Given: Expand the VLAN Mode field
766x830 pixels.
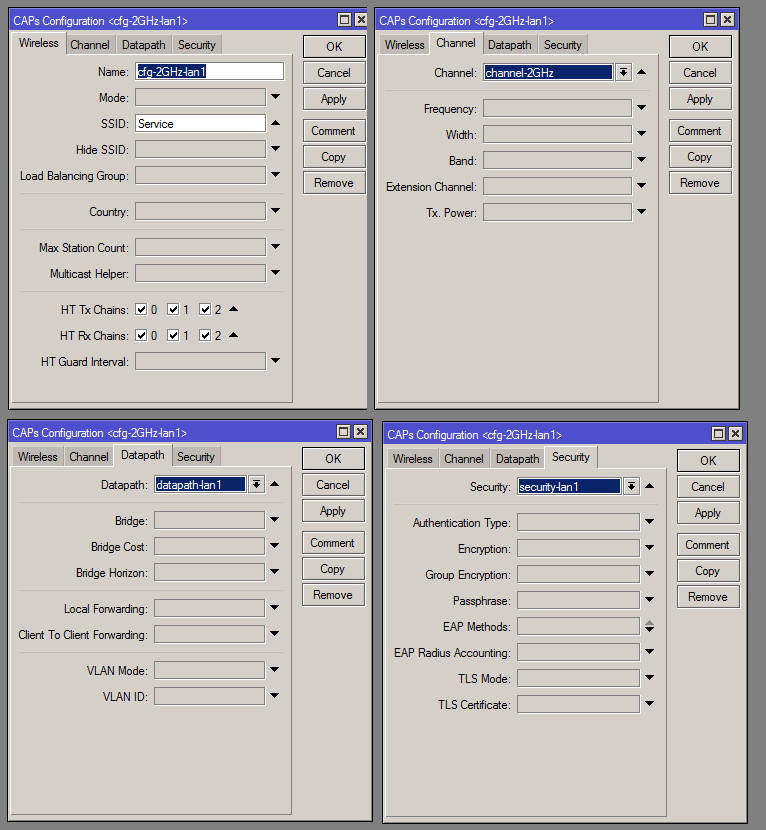Looking at the screenshot, I should [x=274, y=670].
